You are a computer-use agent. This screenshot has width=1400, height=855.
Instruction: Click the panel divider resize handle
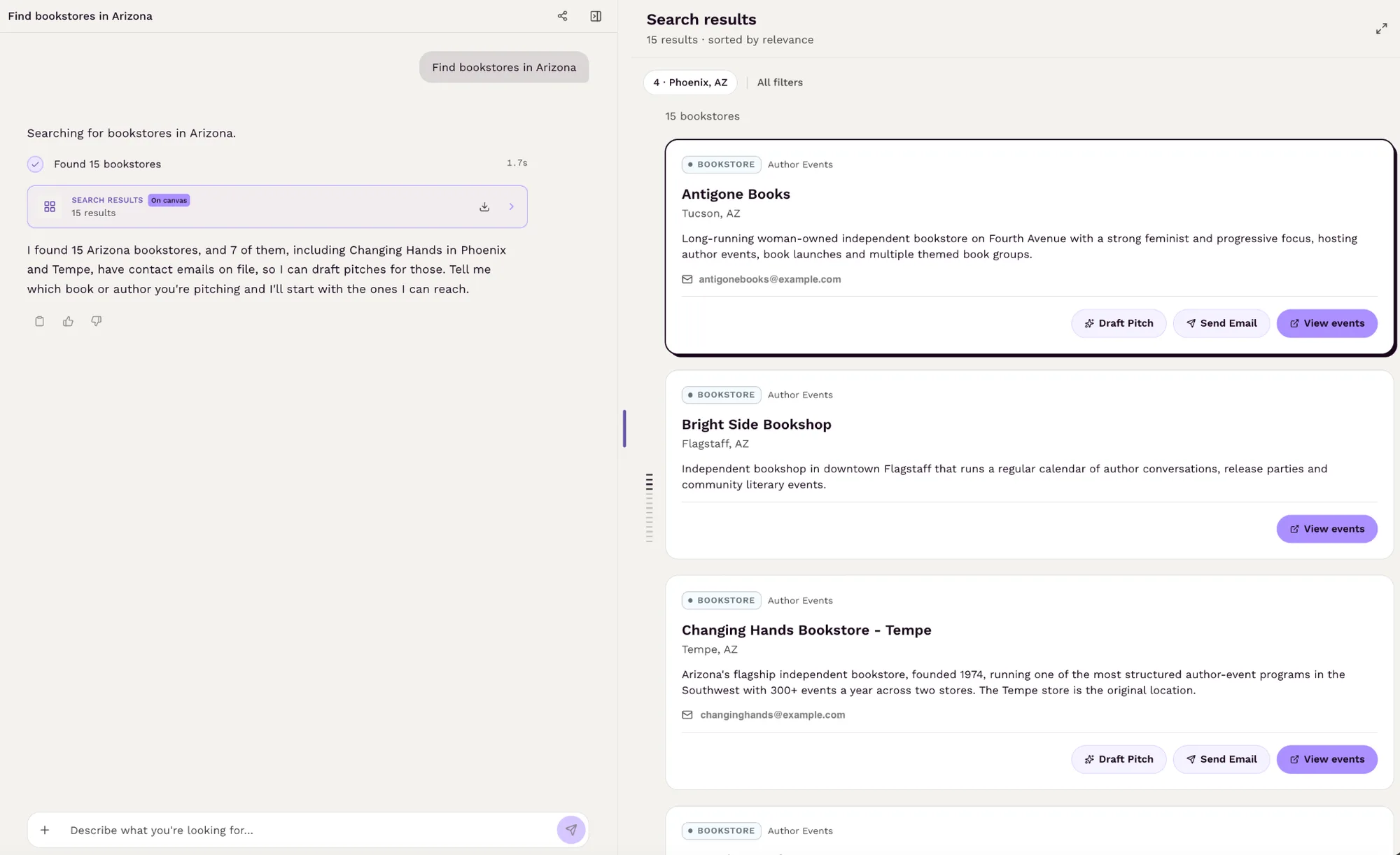624,428
